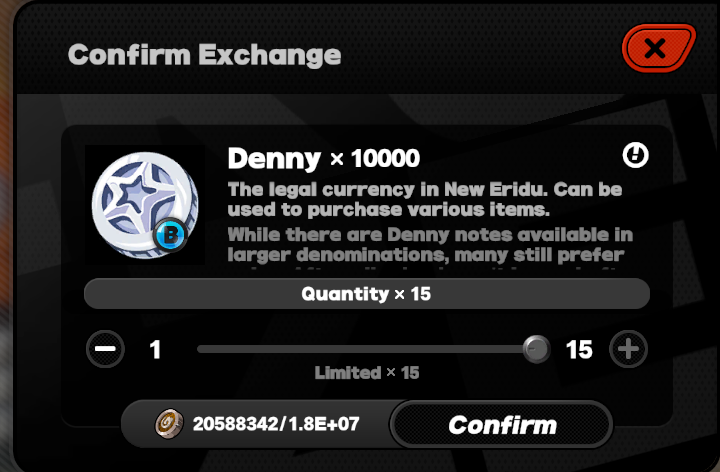Click the bronze currency coin icon
The image size is (720, 472).
tap(169, 423)
